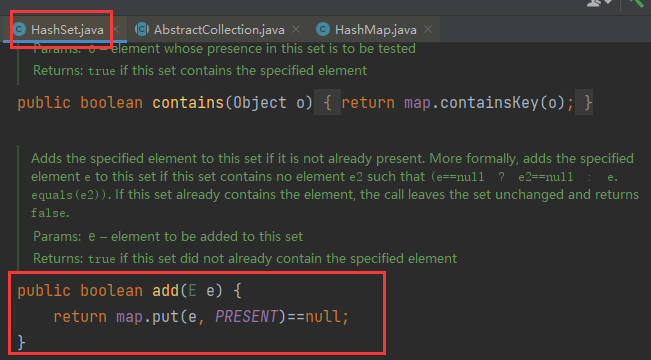Click the type parameter E in add signature
Image resolution: width=651 pixels, height=360 pixels.
(x=192, y=291)
